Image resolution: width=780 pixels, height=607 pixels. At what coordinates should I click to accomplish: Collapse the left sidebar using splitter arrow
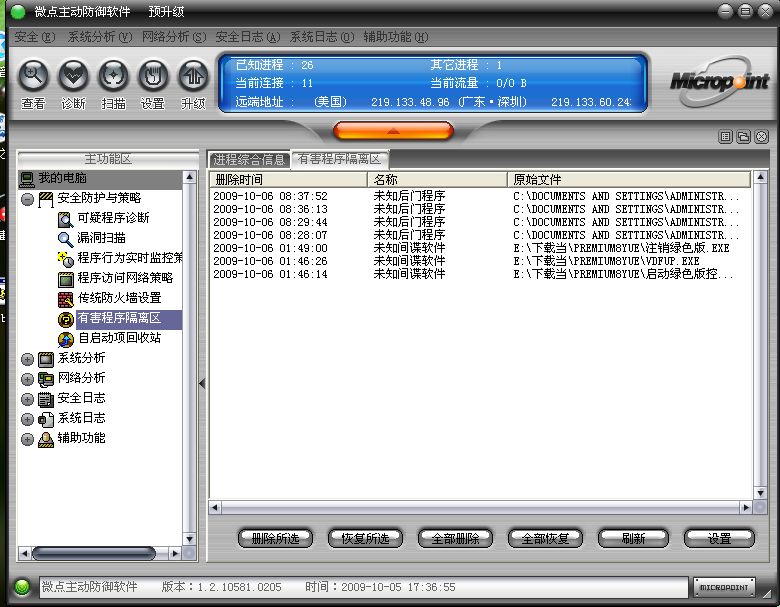(x=202, y=384)
